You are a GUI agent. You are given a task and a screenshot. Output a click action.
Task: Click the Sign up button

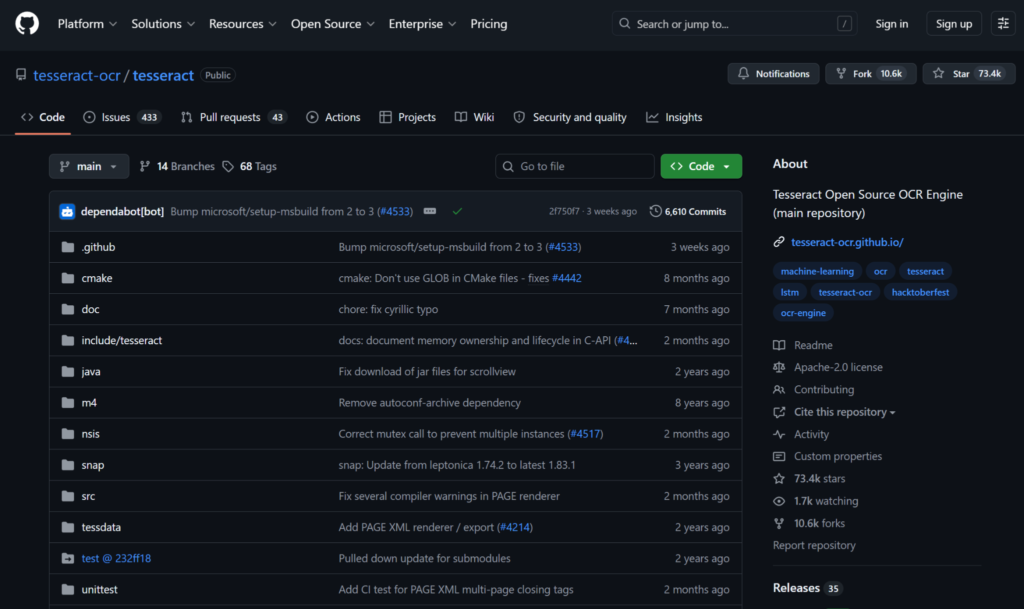[953, 24]
